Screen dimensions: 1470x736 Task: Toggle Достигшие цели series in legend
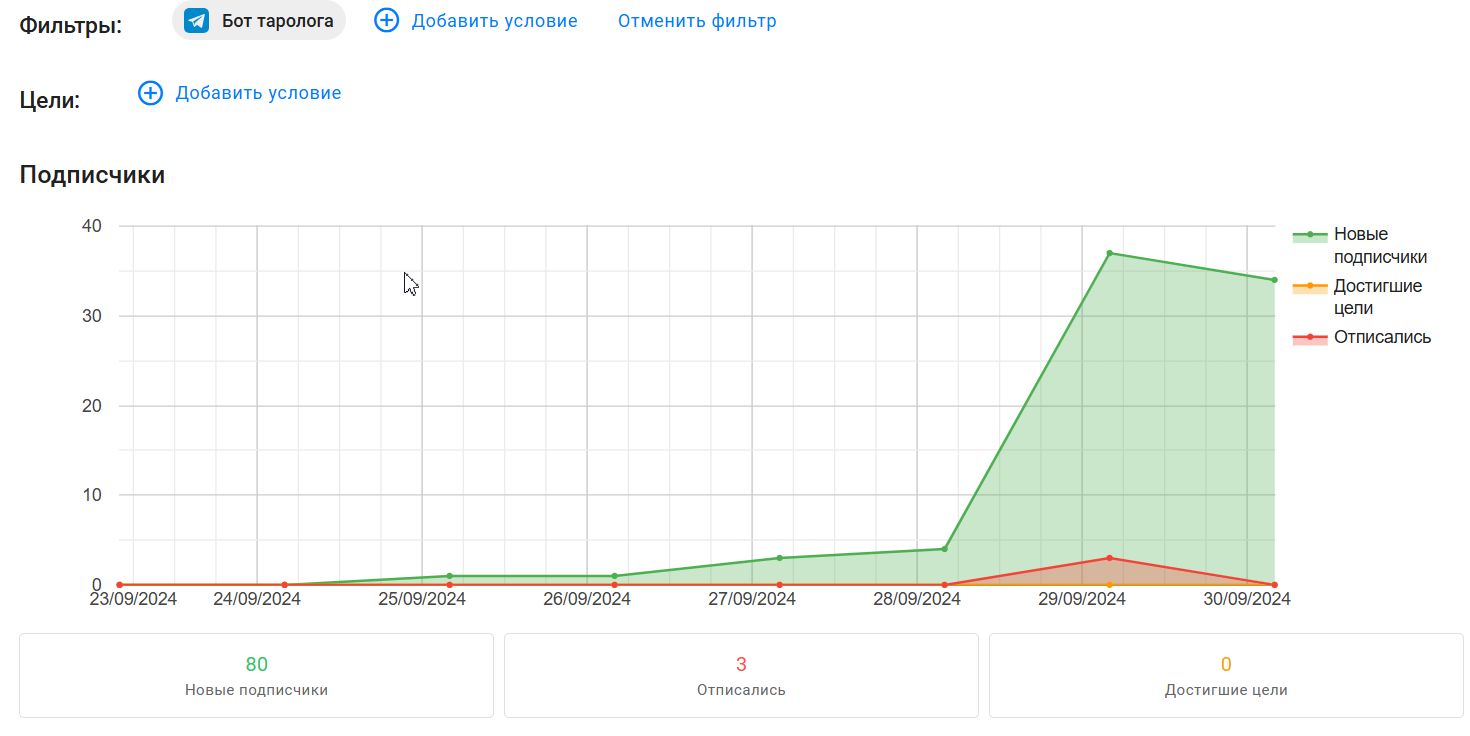coord(1377,297)
